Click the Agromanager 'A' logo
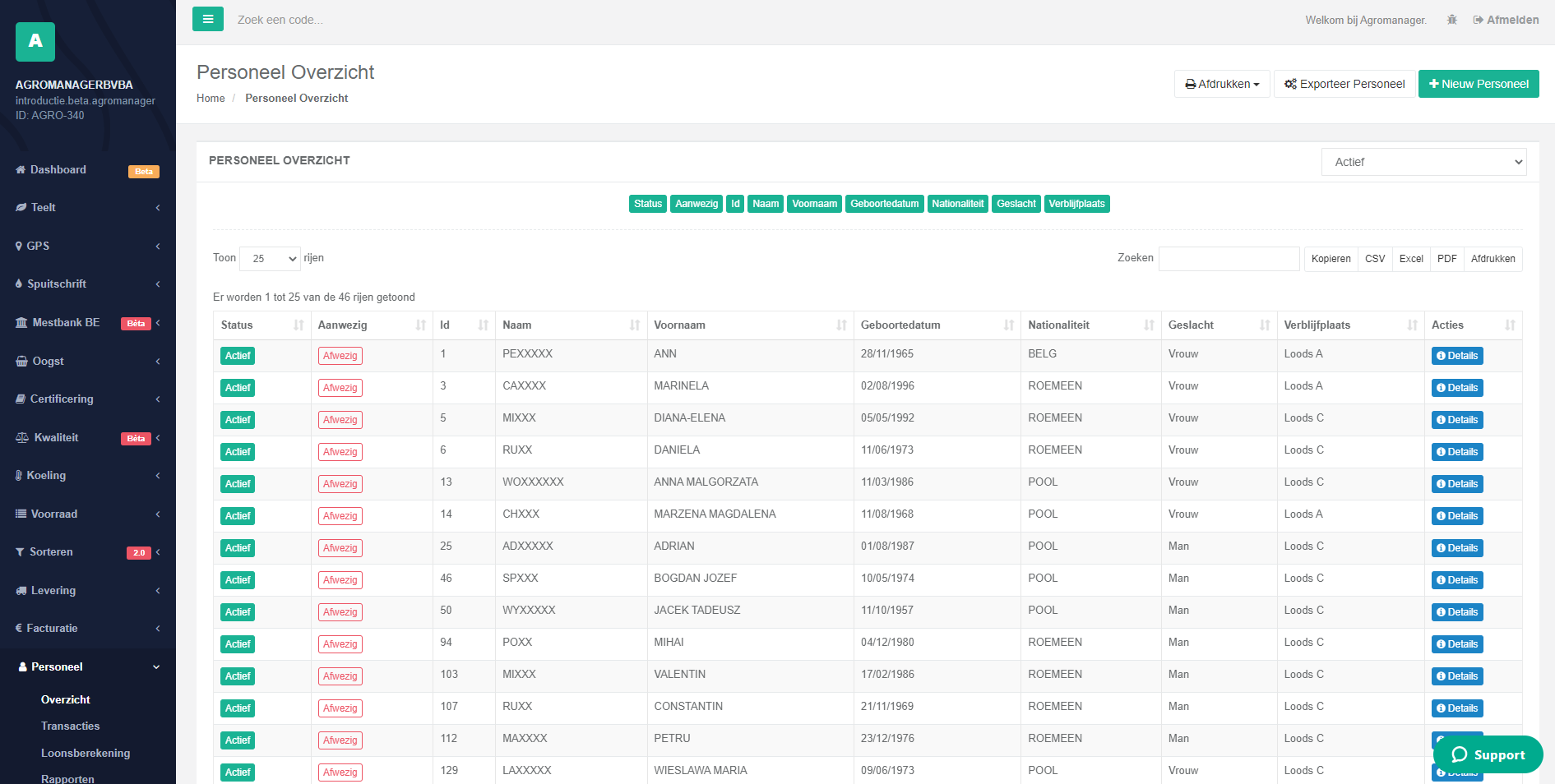The image size is (1555, 784). tap(35, 42)
